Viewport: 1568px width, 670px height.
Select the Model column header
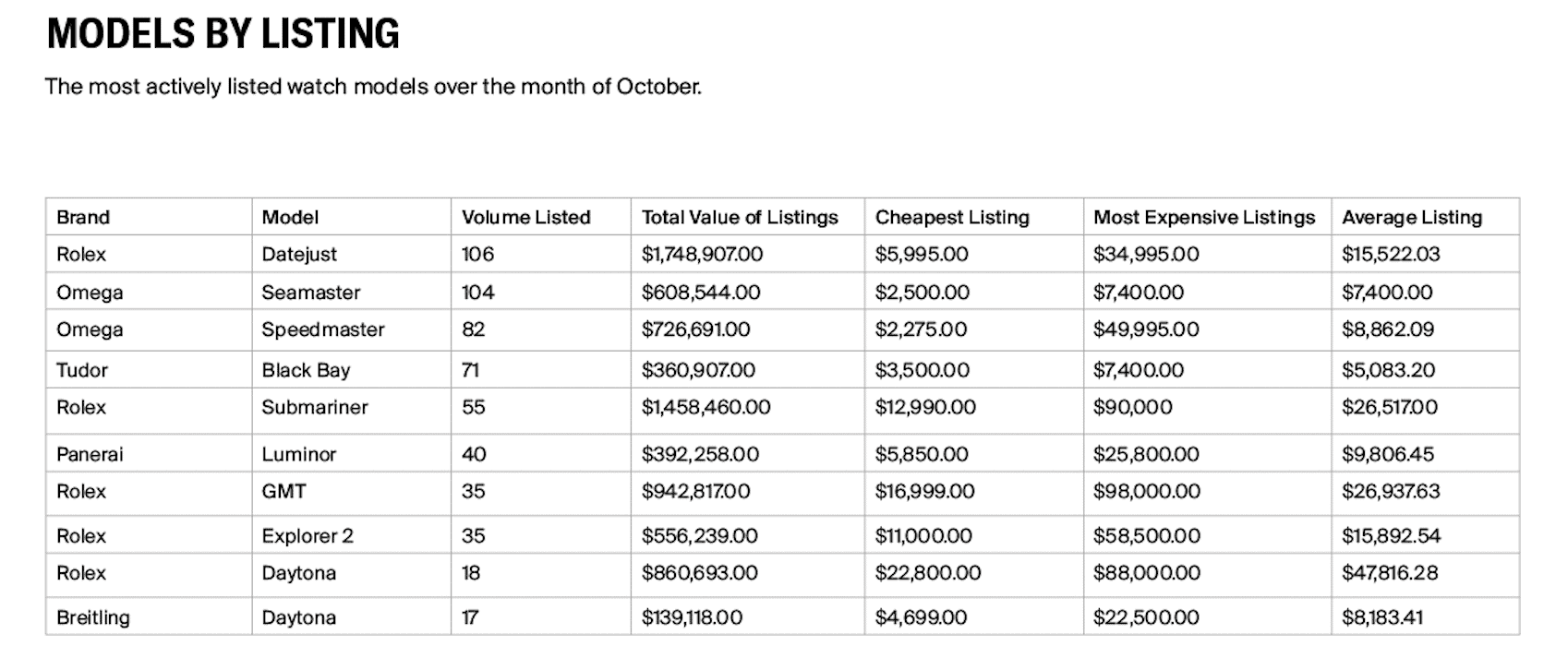290,218
